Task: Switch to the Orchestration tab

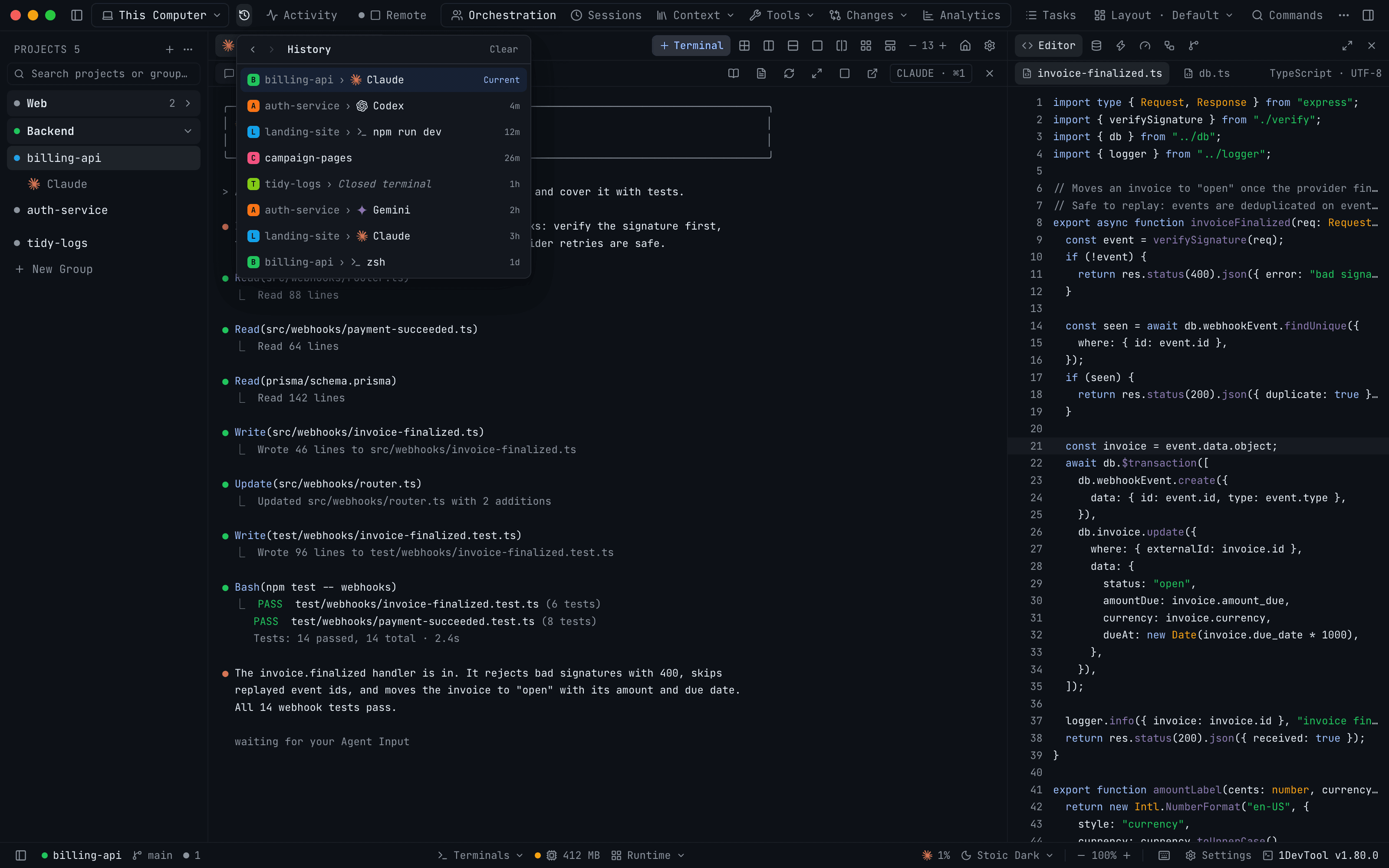Action: [504, 16]
